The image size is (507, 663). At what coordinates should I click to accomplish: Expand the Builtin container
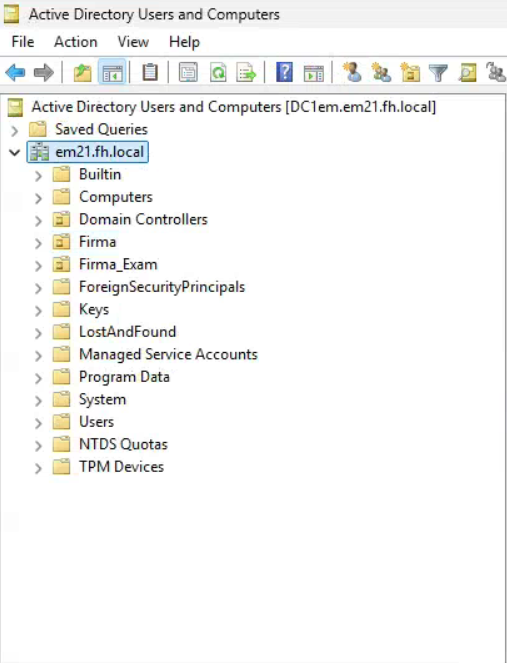coord(38,175)
